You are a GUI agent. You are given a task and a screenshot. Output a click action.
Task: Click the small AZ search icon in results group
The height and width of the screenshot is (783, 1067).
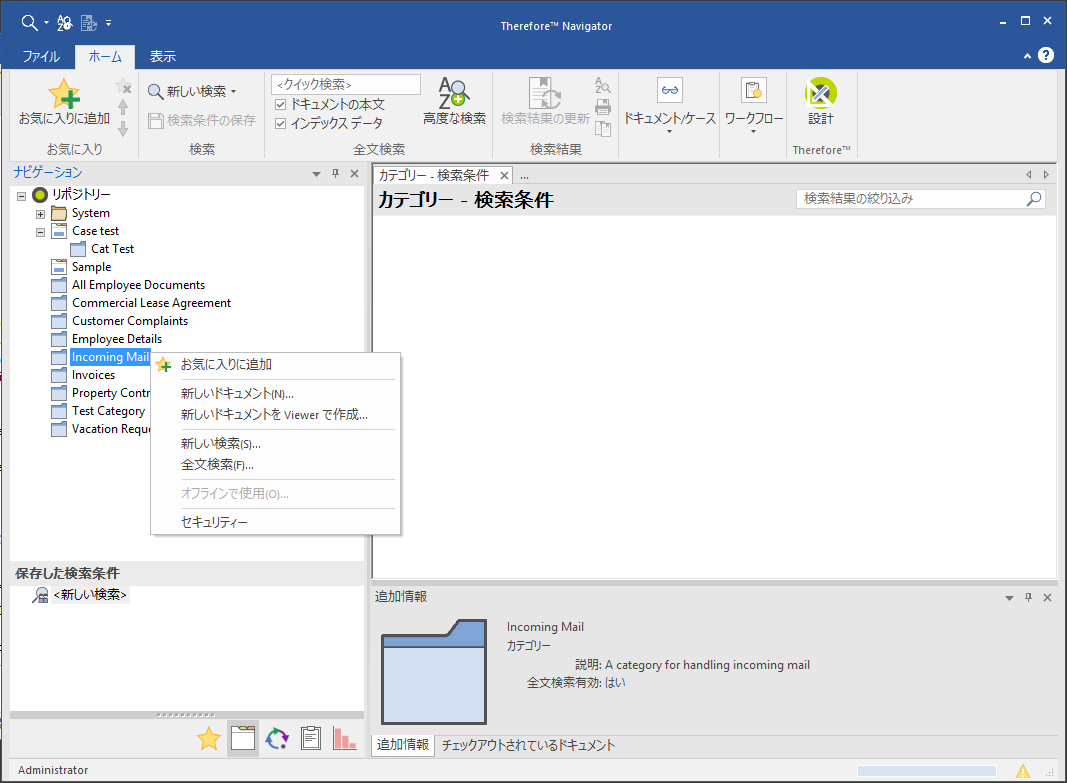point(603,85)
